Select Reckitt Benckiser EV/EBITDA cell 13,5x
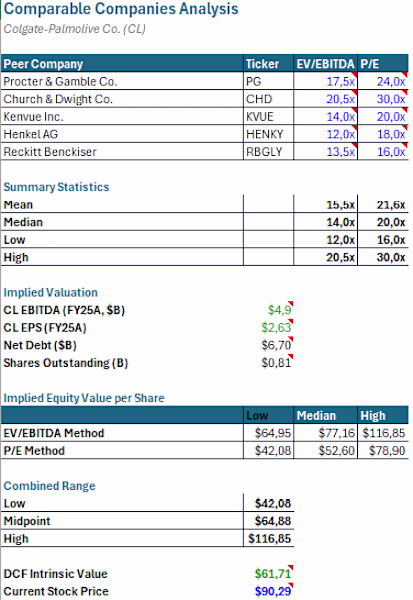 click(325, 152)
